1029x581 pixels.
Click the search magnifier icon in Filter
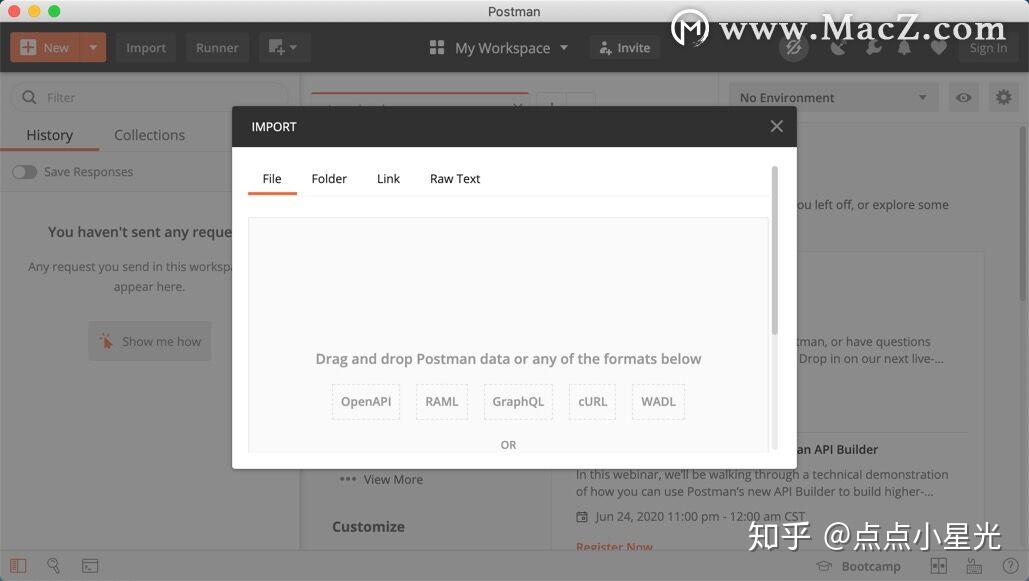point(29,97)
